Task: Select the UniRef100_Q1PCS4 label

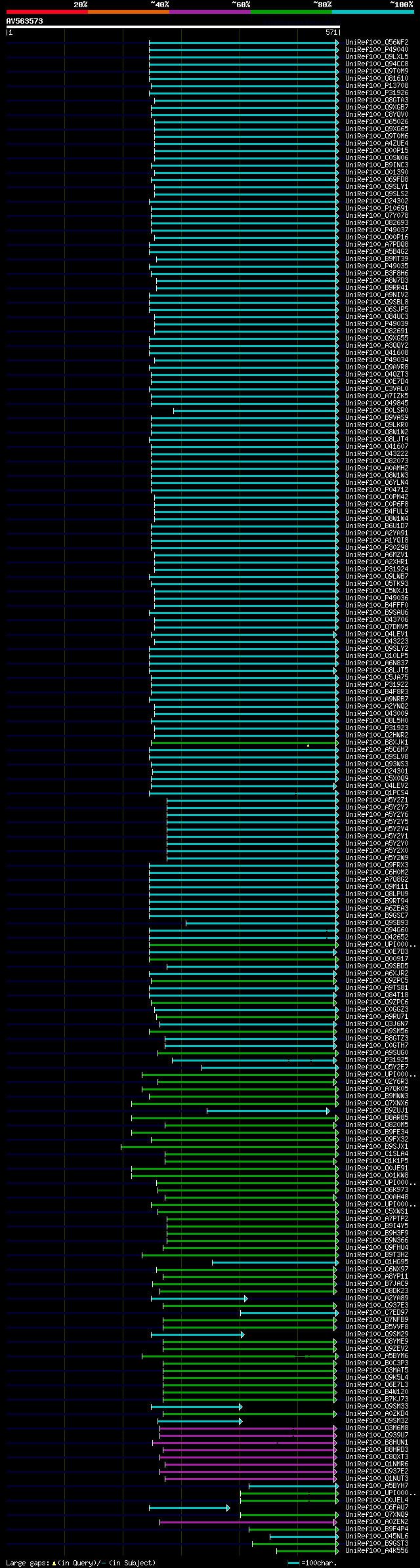Action: [x=377, y=793]
